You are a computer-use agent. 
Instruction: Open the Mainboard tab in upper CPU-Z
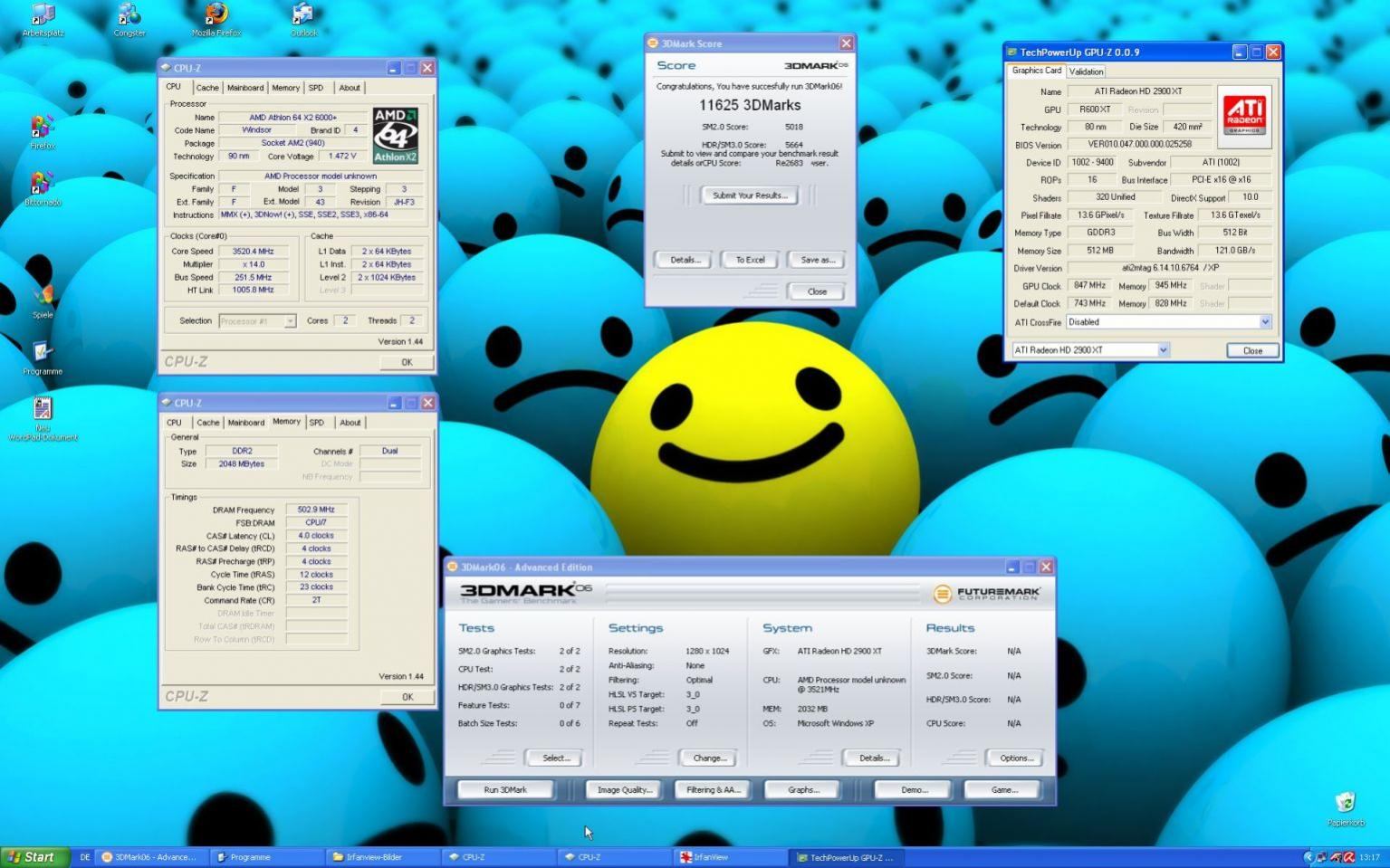point(245,88)
